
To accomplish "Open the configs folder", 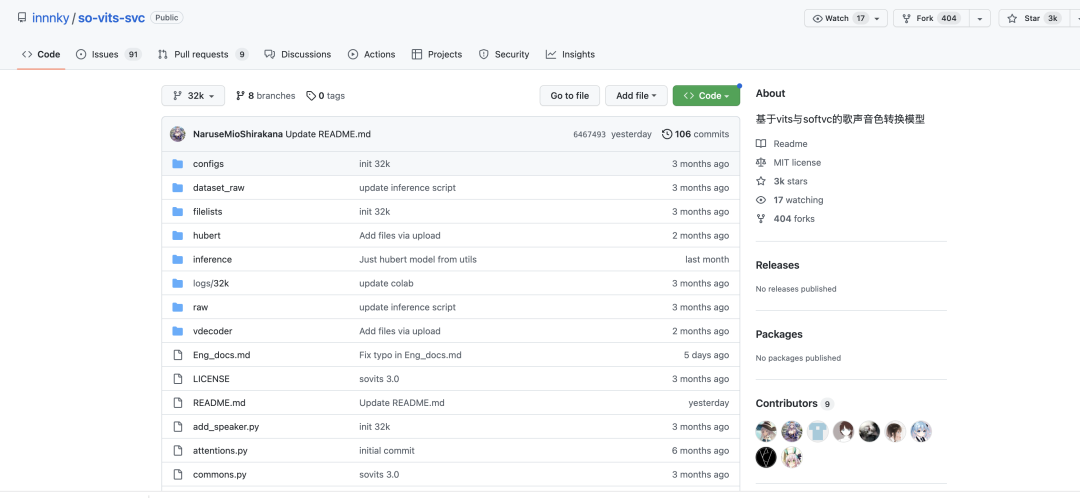I will pyautogui.click(x=208, y=164).
